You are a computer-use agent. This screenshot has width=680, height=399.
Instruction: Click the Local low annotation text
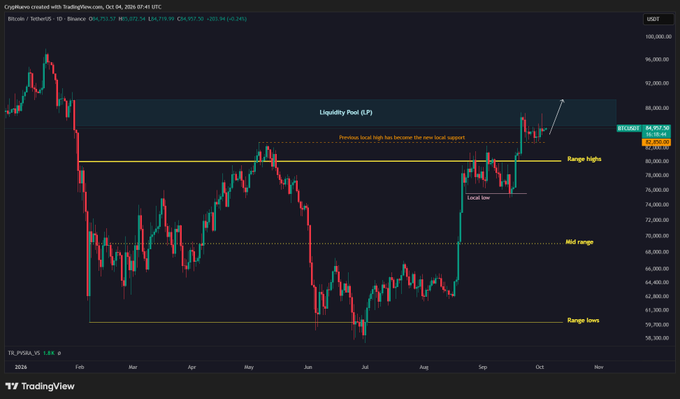(478, 198)
